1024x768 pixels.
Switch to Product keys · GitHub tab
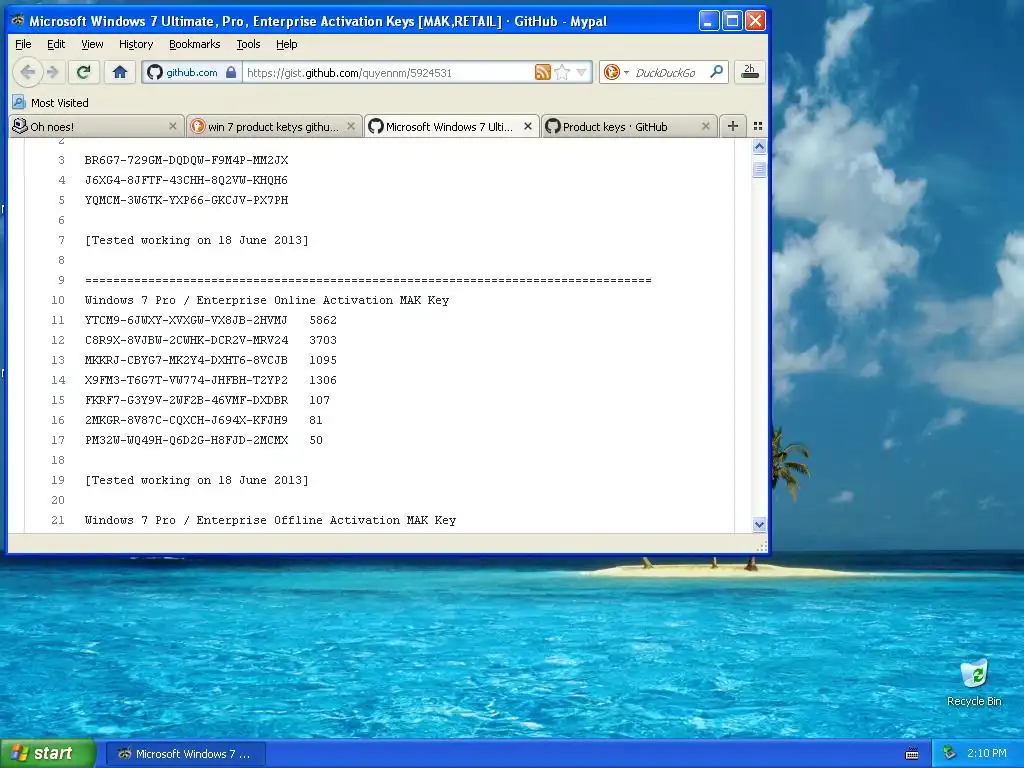pos(628,127)
